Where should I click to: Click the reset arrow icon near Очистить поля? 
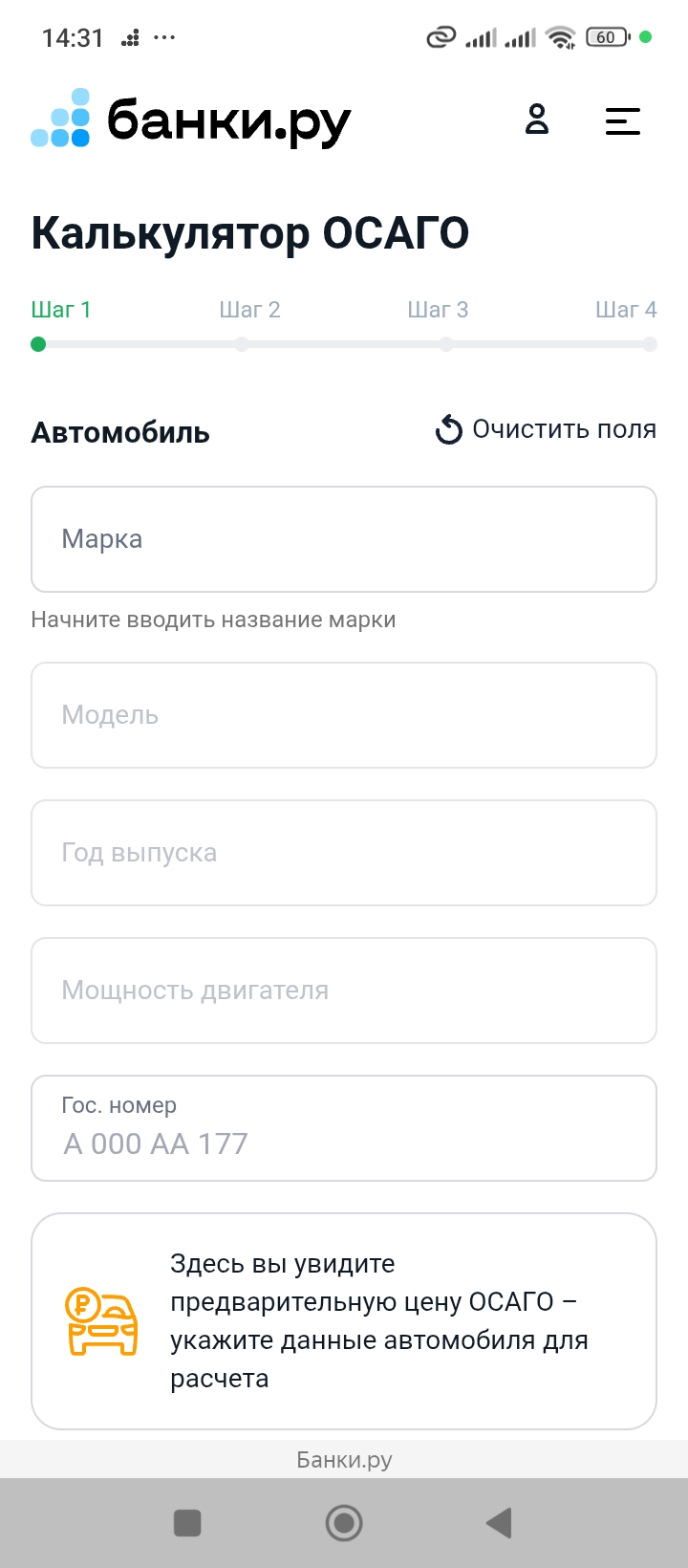[448, 430]
